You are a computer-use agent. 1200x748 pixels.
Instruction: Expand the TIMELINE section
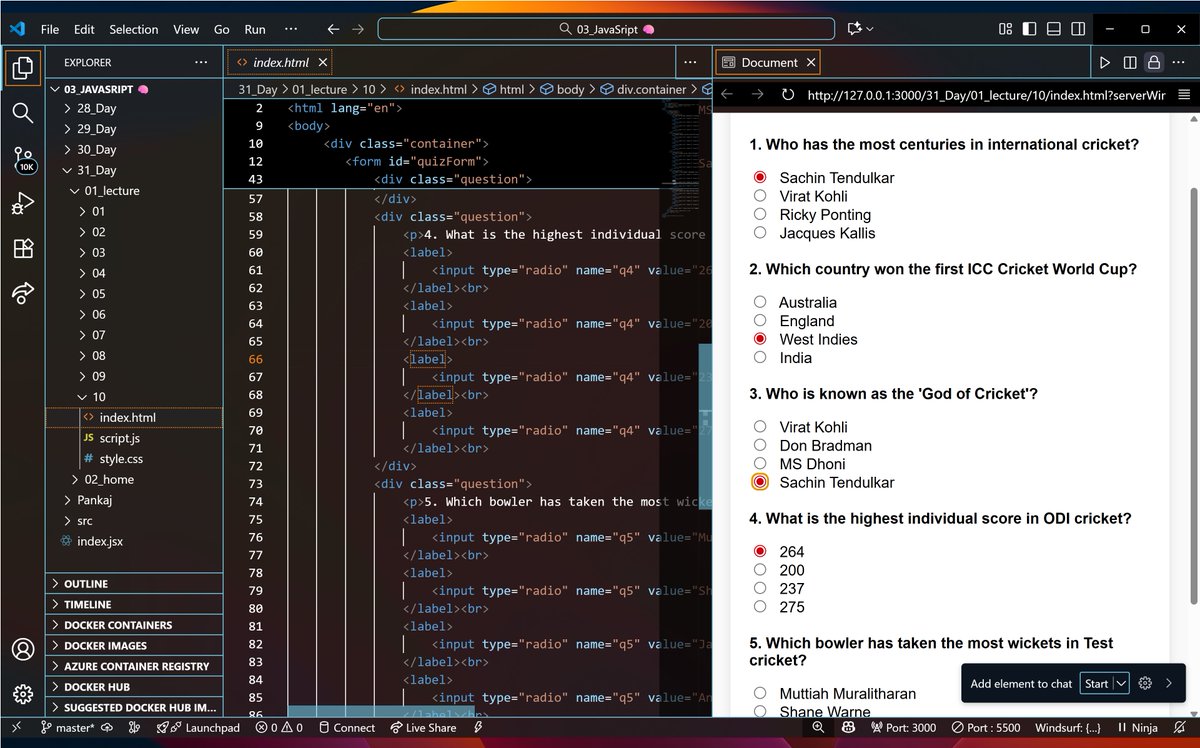coord(134,604)
